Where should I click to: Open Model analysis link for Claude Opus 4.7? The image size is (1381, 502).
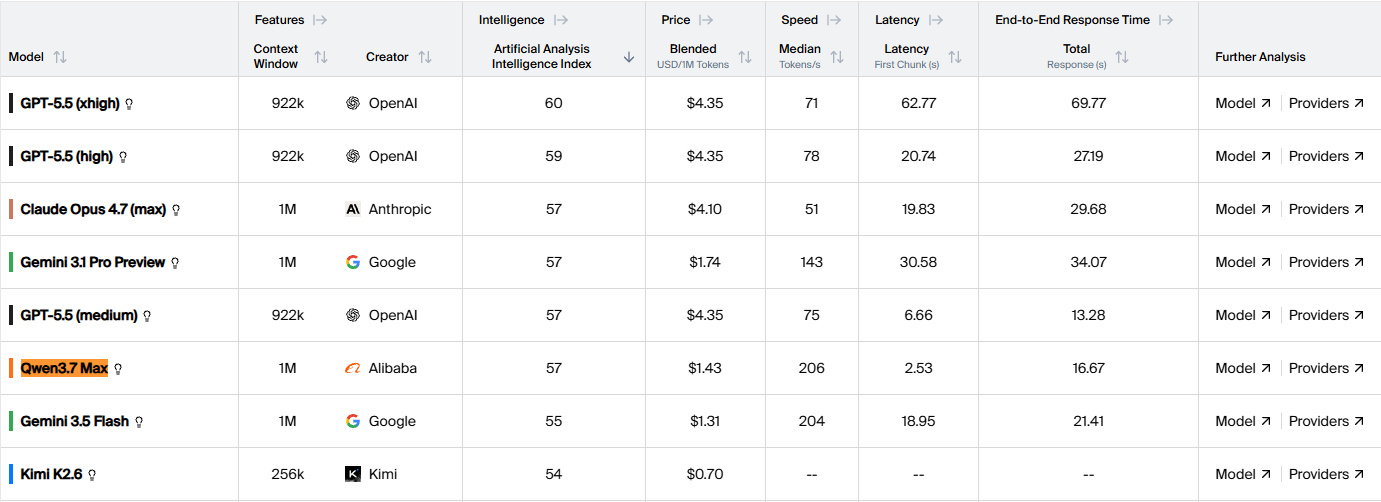[x=1243, y=209]
